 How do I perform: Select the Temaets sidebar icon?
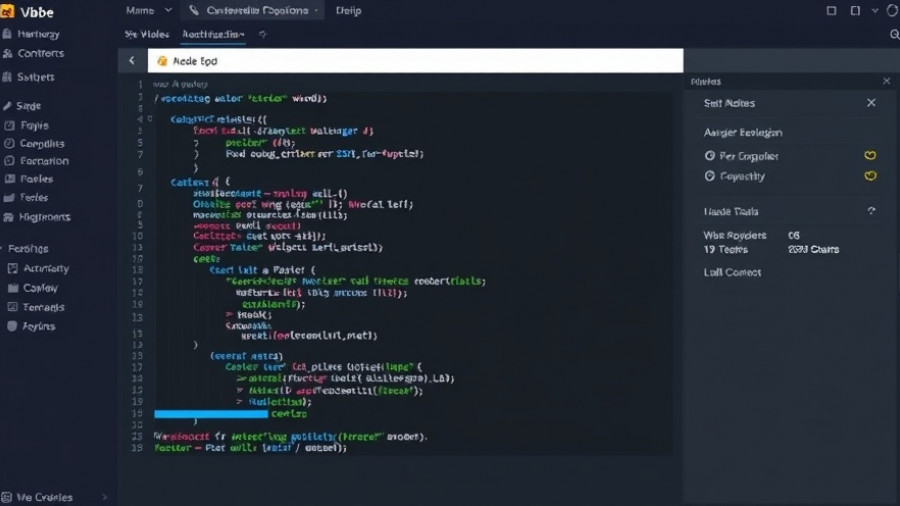(x=13, y=307)
